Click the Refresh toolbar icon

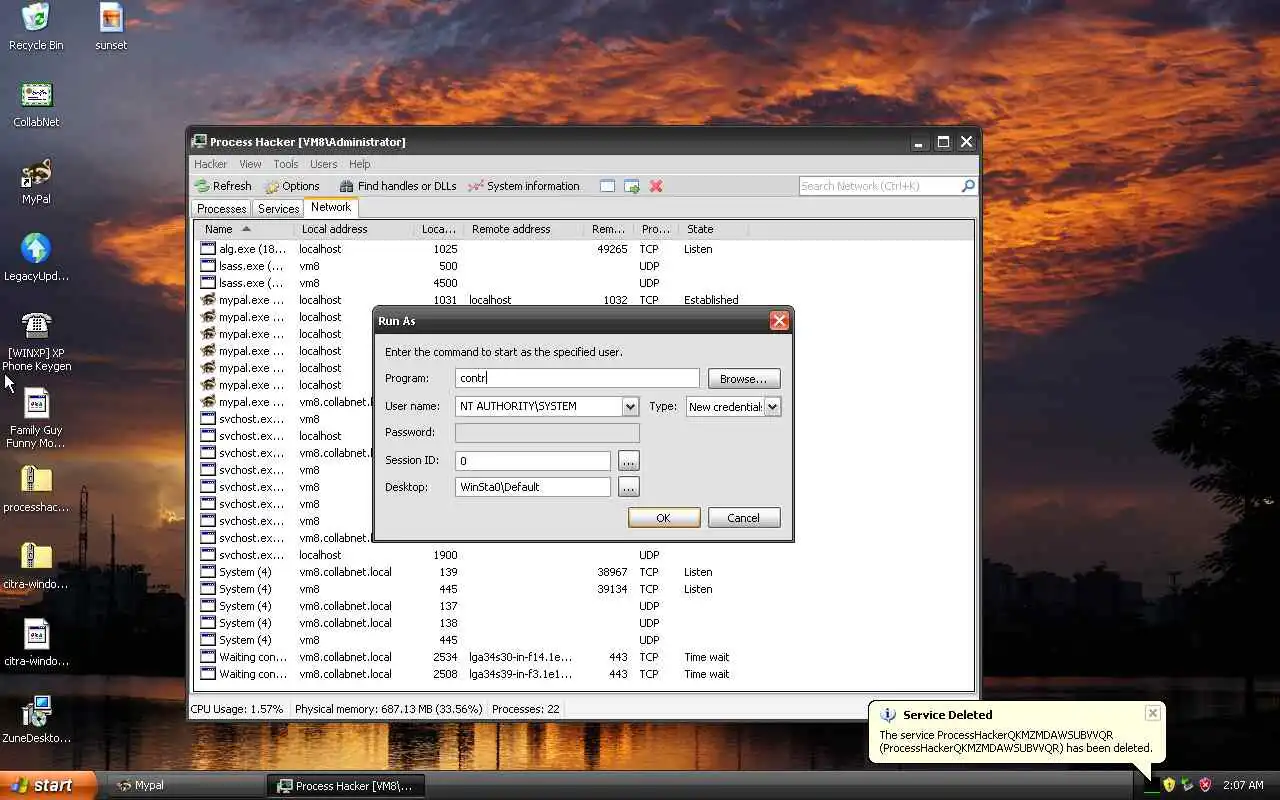[223, 186]
